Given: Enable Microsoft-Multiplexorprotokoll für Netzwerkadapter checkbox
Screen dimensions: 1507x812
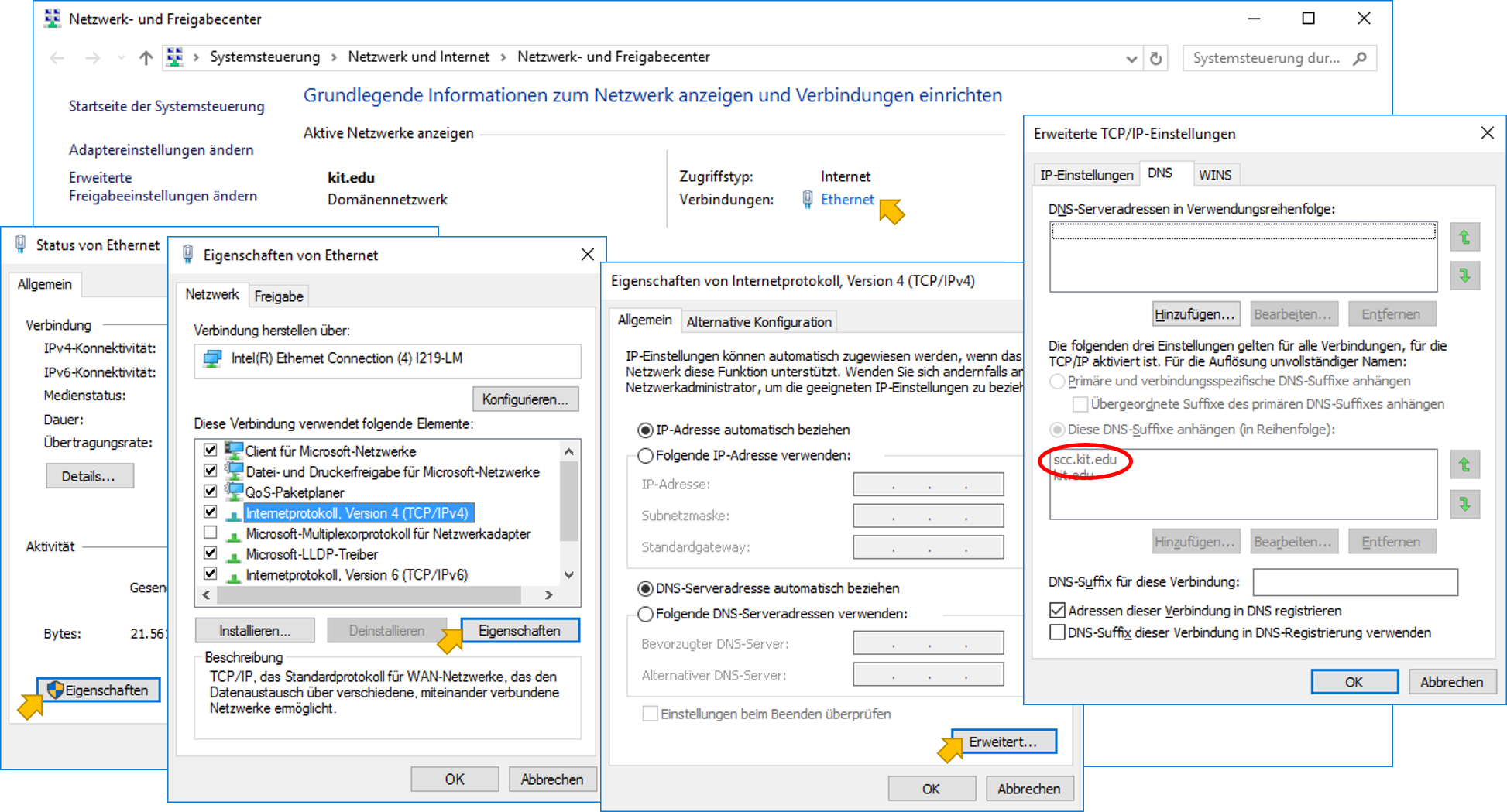Looking at the screenshot, I should pos(210,533).
